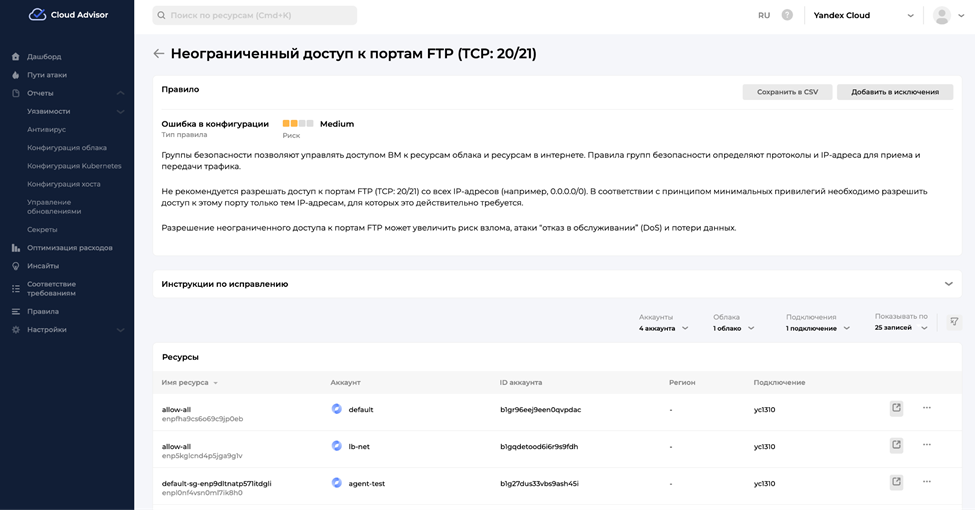The height and width of the screenshot is (510, 975).
Task: Open the accounts filter dropdown
Action: pos(663,328)
